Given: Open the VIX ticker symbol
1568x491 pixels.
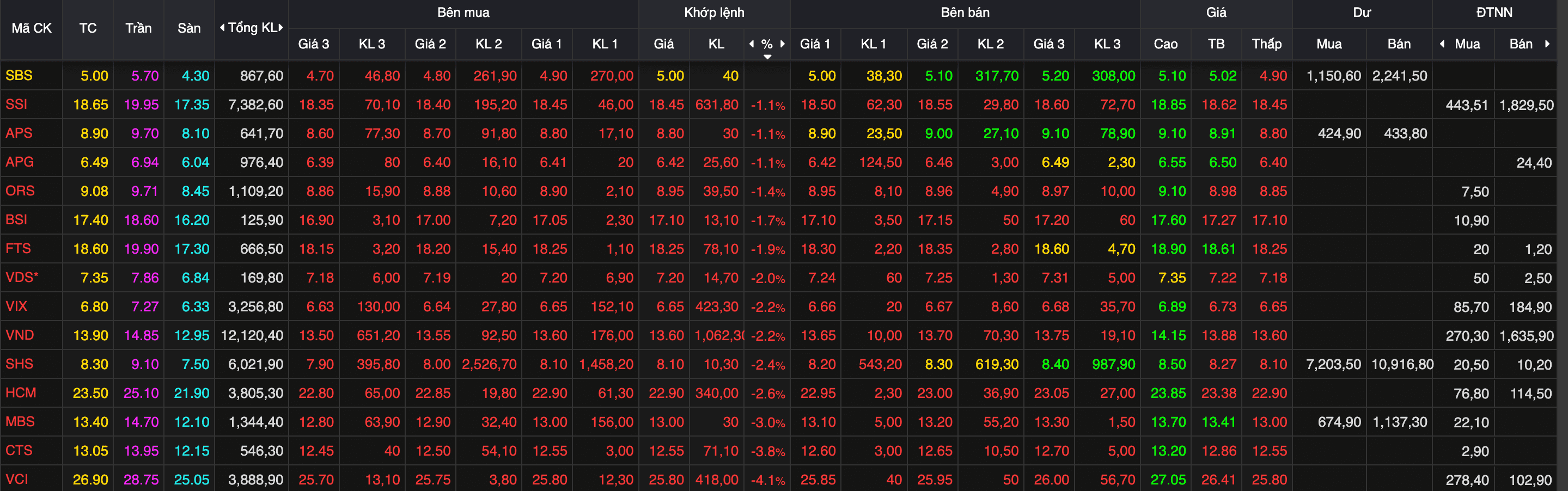Looking at the screenshot, I should pyautogui.click(x=16, y=306).
